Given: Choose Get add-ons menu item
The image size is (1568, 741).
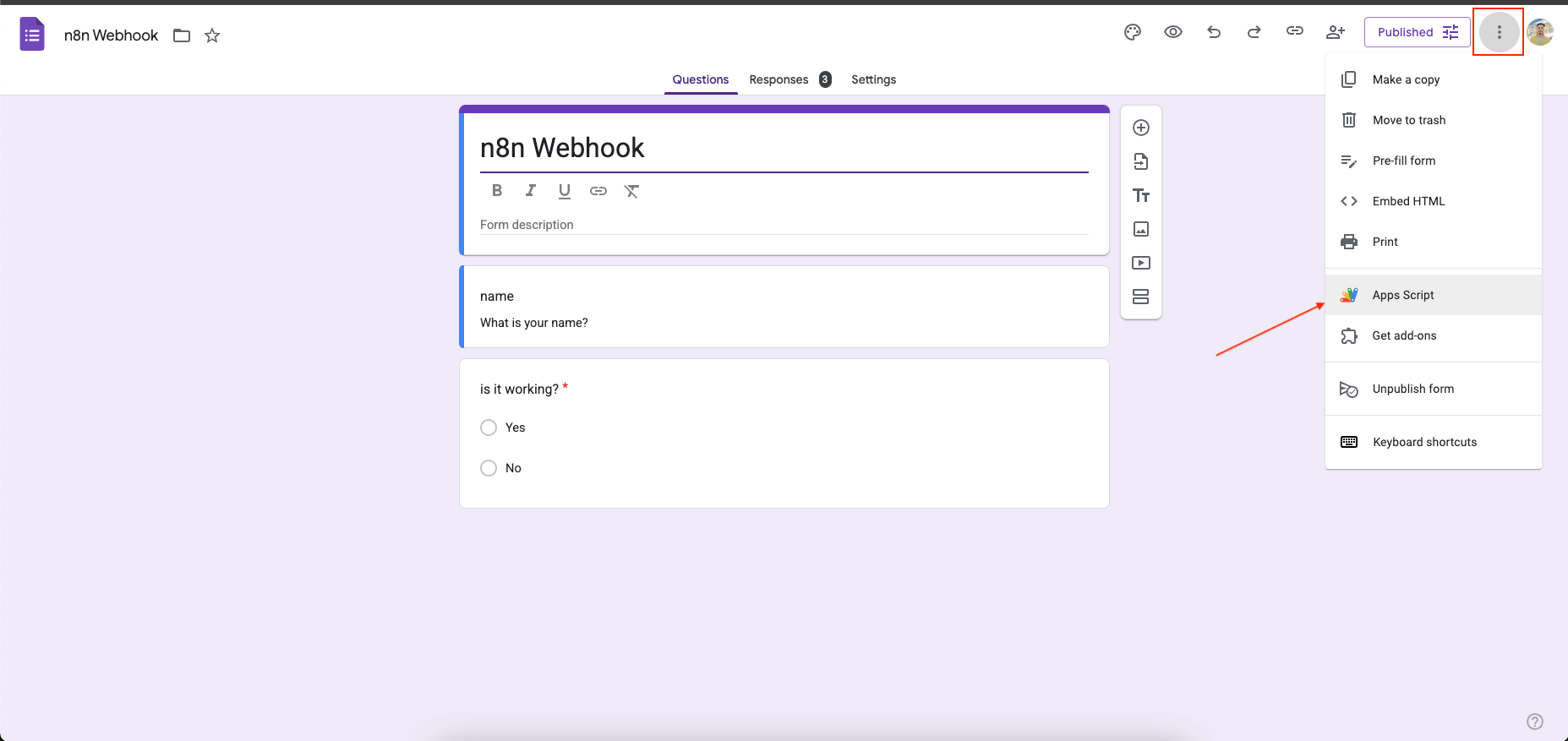Looking at the screenshot, I should click(1434, 335).
